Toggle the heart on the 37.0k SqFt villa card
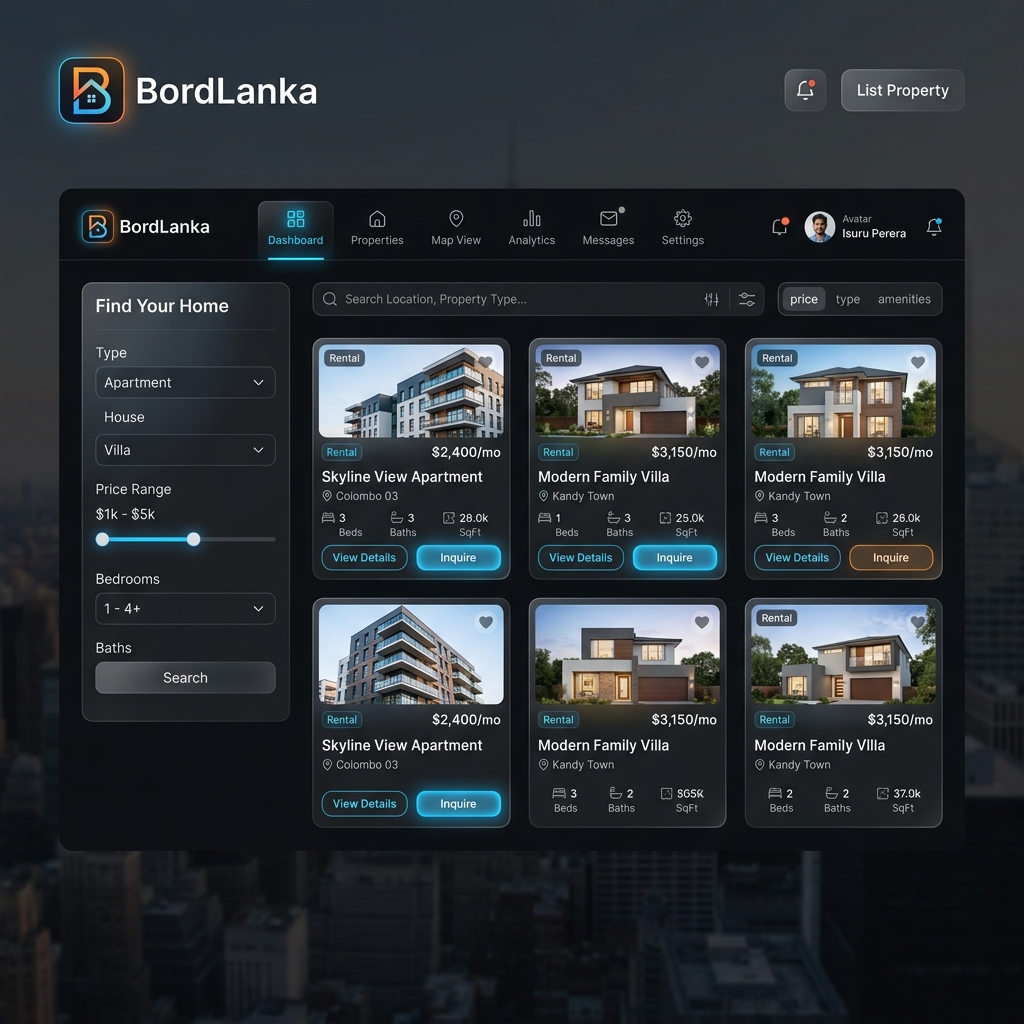Viewport: 1024px width, 1024px height. click(918, 622)
